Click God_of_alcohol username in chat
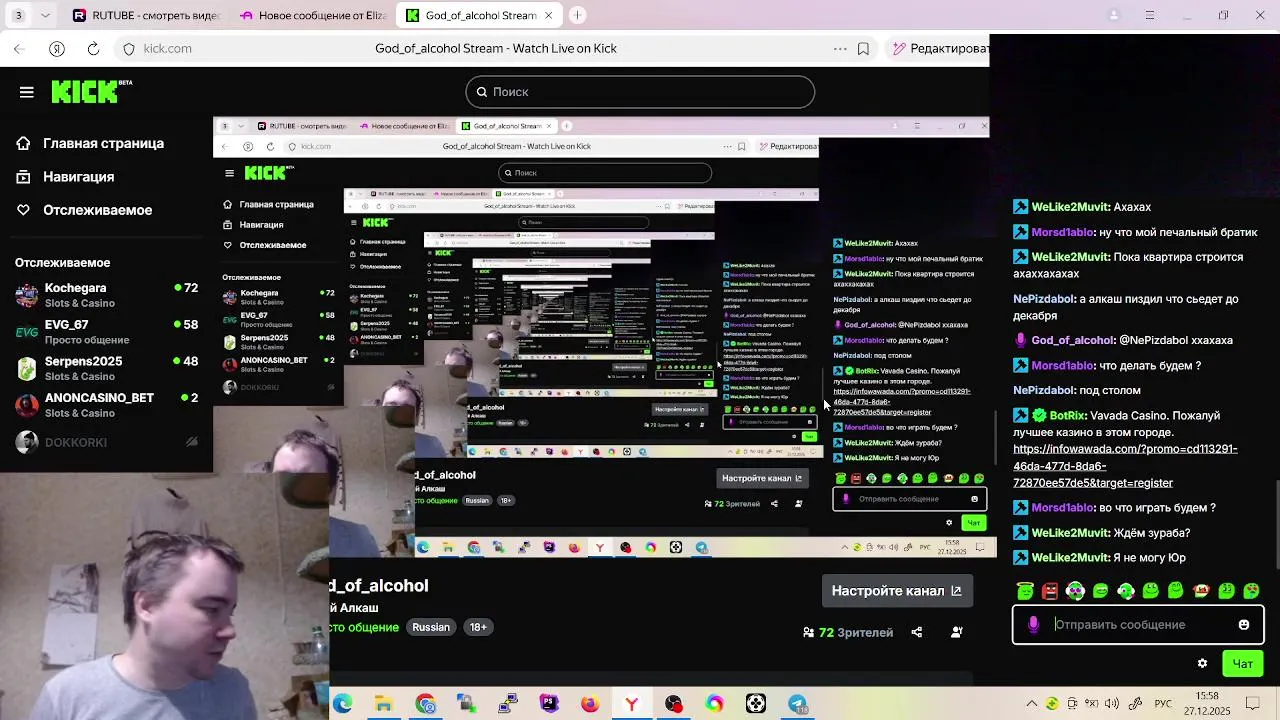 coord(1072,340)
